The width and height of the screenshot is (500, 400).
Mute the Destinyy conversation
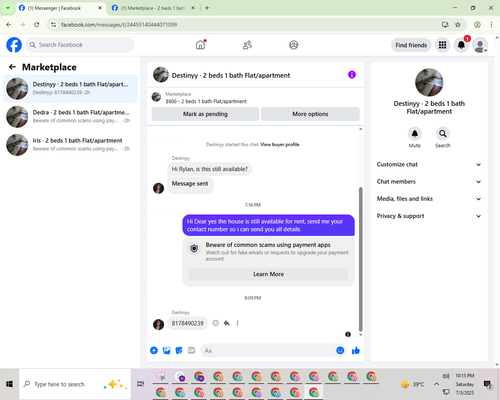click(x=415, y=134)
